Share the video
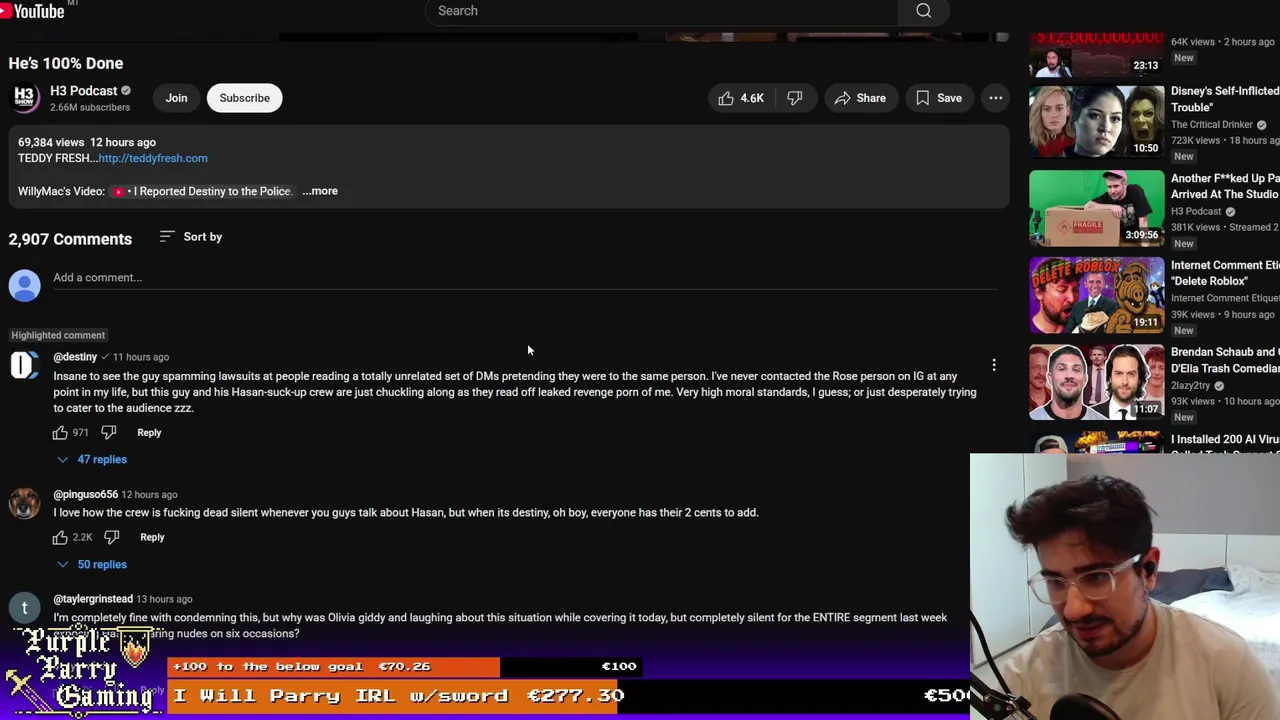Image resolution: width=1280 pixels, height=720 pixels. point(860,98)
